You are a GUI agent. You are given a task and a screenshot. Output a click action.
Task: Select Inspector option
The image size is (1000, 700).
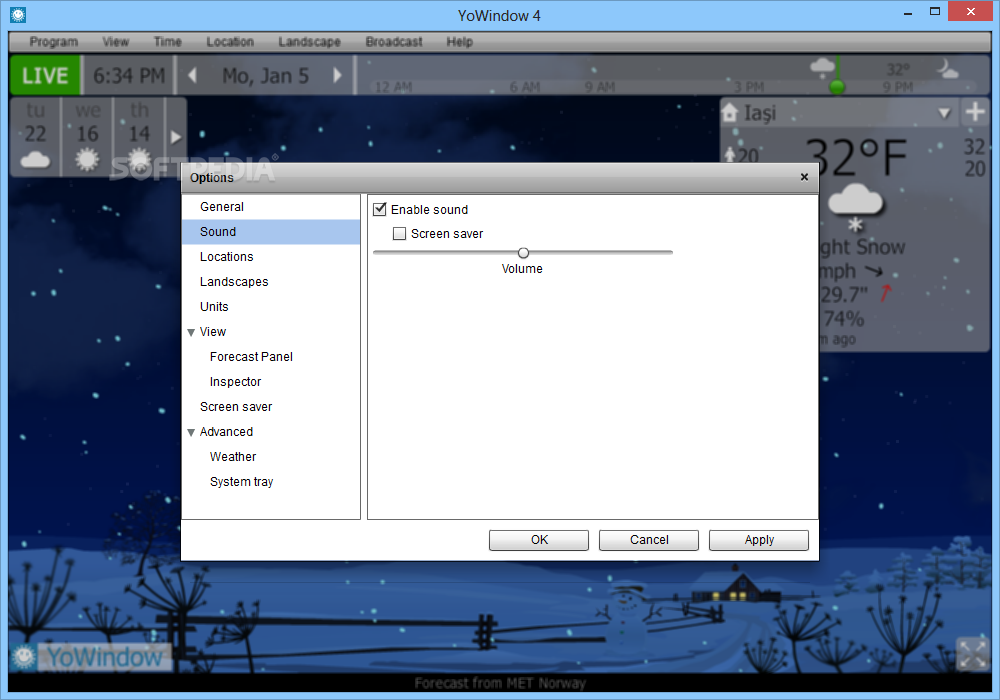[x=271, y=381]
